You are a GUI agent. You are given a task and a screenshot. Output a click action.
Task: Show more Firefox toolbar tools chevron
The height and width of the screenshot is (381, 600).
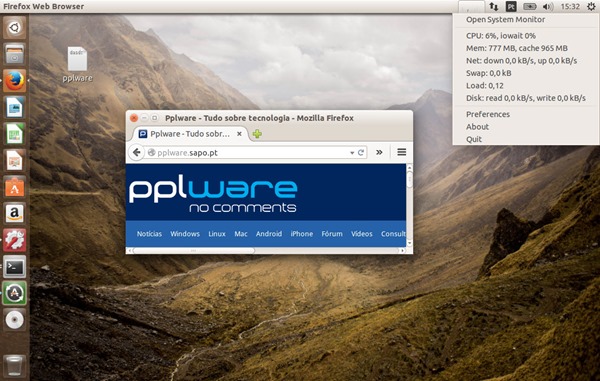tap(379, 152)
